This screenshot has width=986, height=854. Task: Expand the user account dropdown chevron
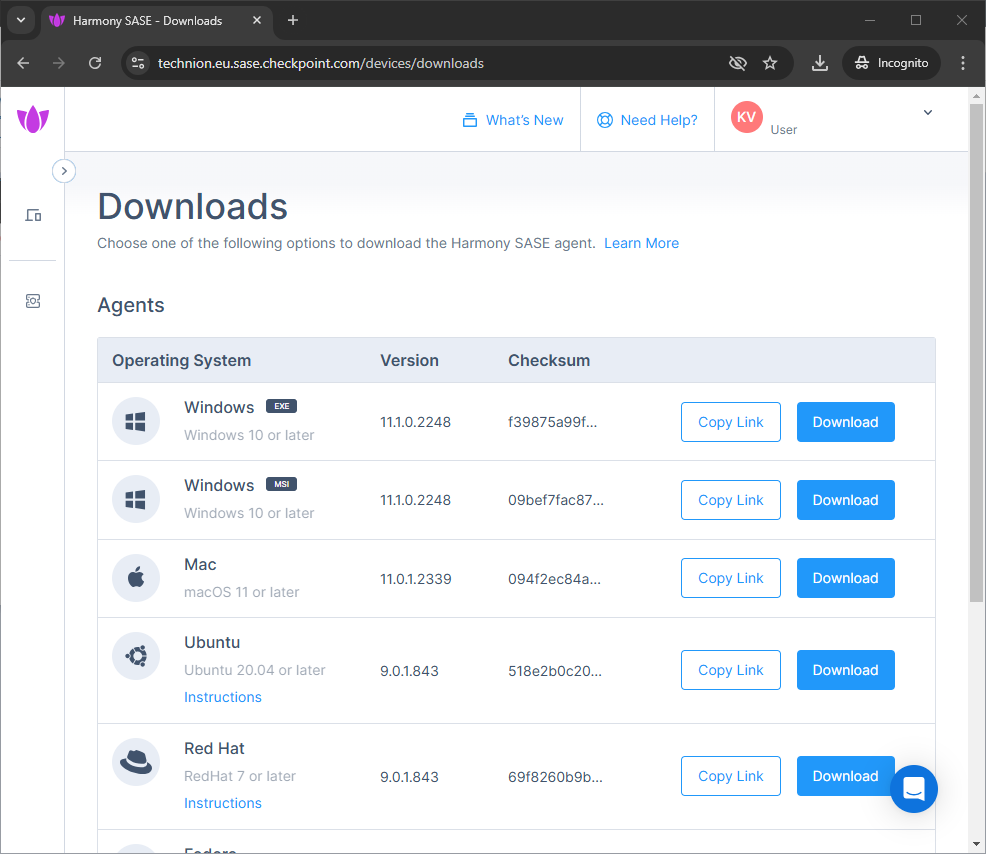(x=928, y=113)
